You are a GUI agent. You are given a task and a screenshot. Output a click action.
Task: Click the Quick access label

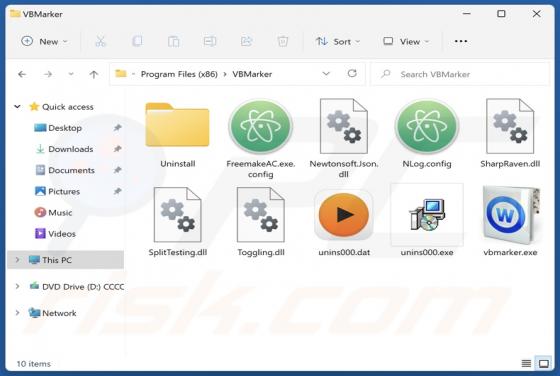[68, 107]
